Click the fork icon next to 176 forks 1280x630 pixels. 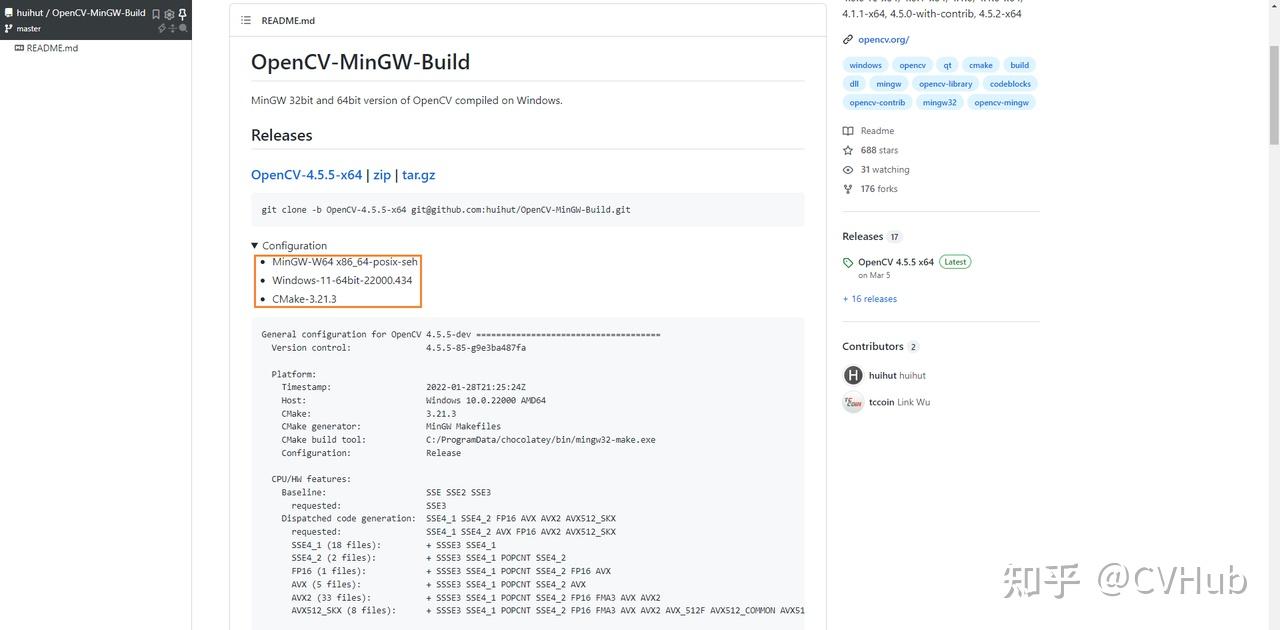(849, 188)
